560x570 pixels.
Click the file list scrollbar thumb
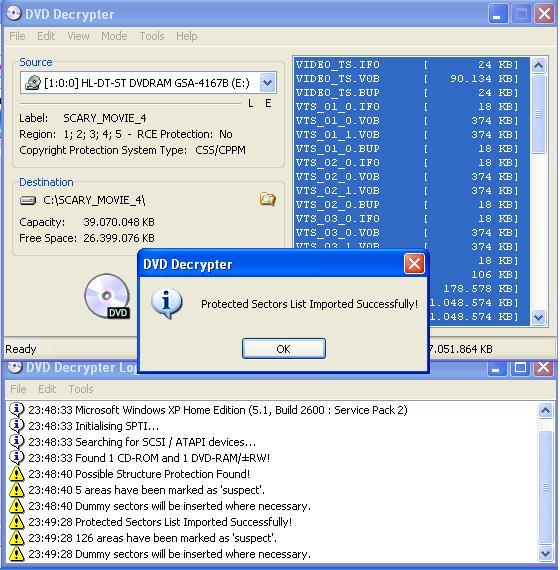(x=538, y=114)
